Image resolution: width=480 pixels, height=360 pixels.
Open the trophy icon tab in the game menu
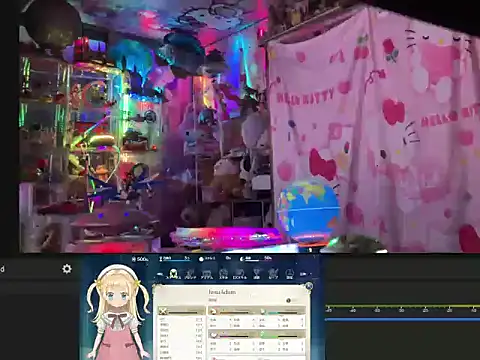tap(256, 274)
